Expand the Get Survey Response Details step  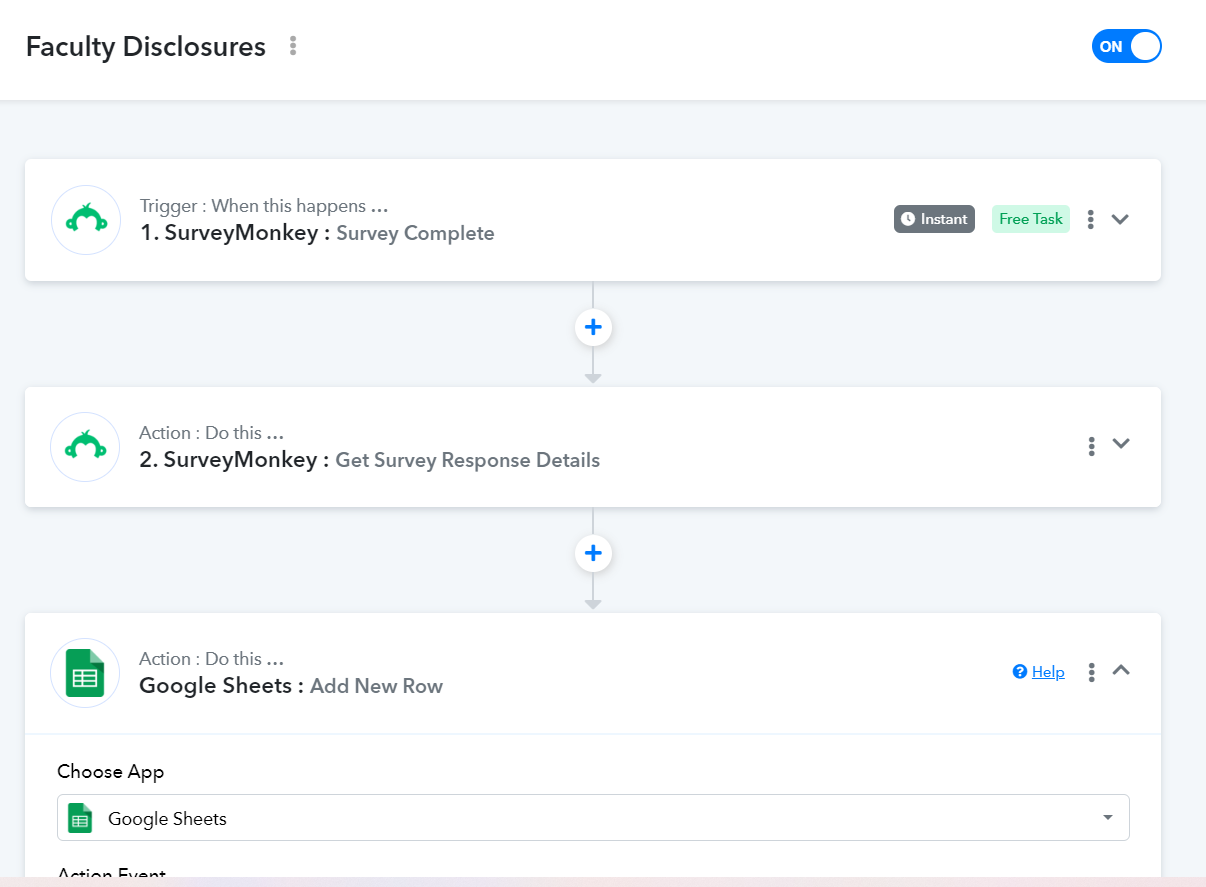point(1121,444)
